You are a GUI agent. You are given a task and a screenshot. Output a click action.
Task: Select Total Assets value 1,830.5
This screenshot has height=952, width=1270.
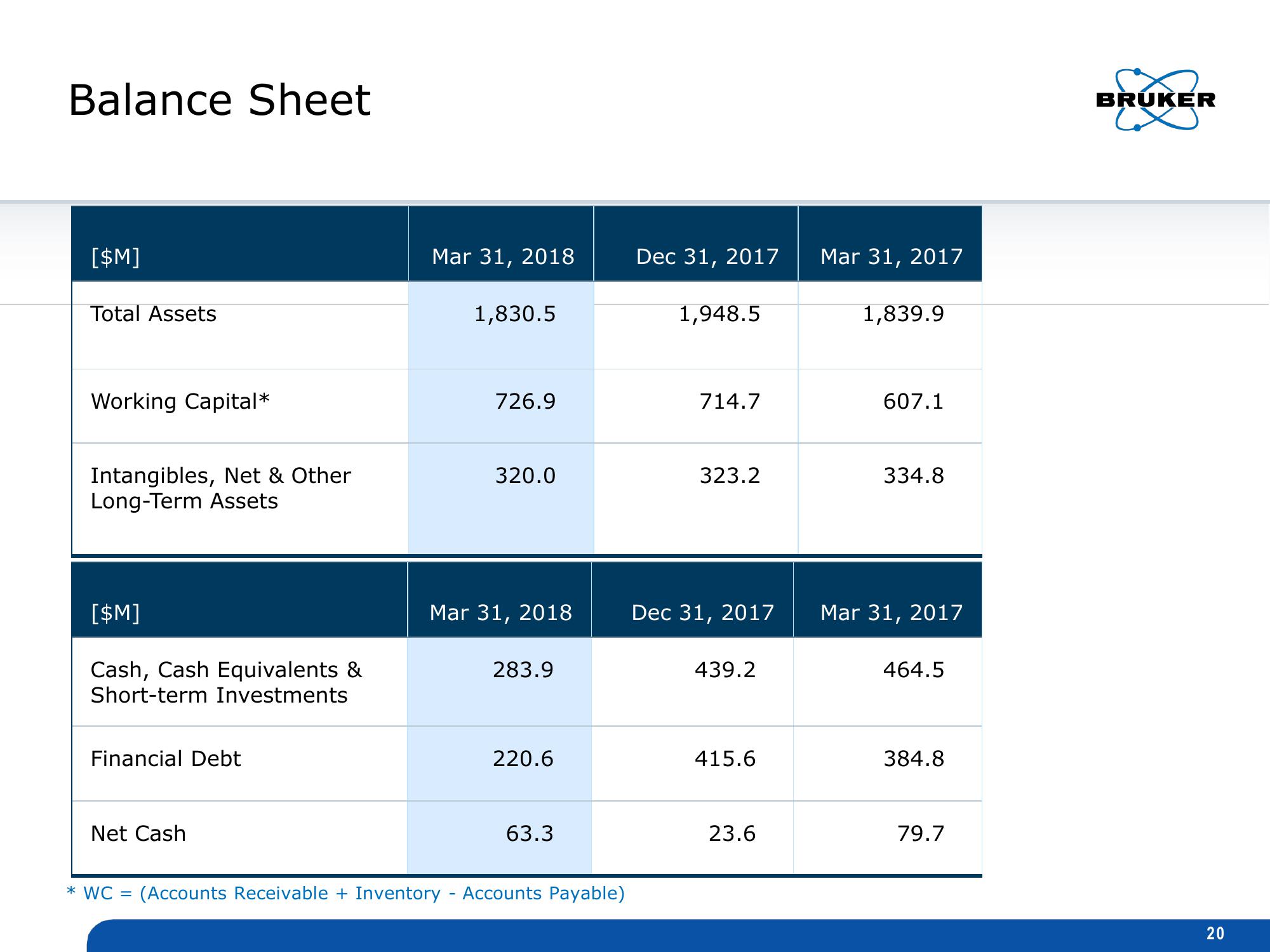(x=515, y=314)
